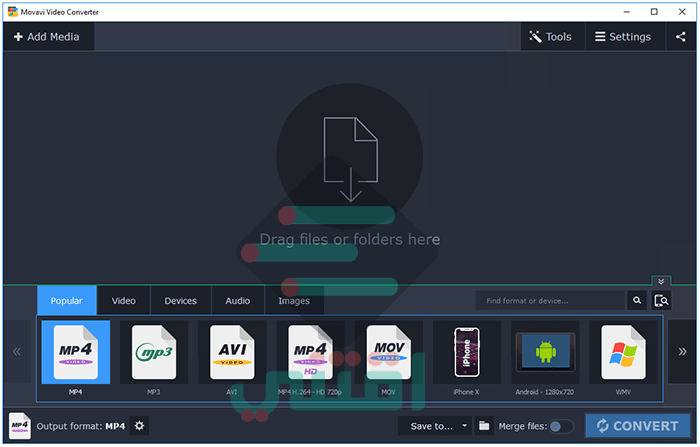The image size is (700, 447).
Task: Click the search magnifier button
Action: coord(637,301)
